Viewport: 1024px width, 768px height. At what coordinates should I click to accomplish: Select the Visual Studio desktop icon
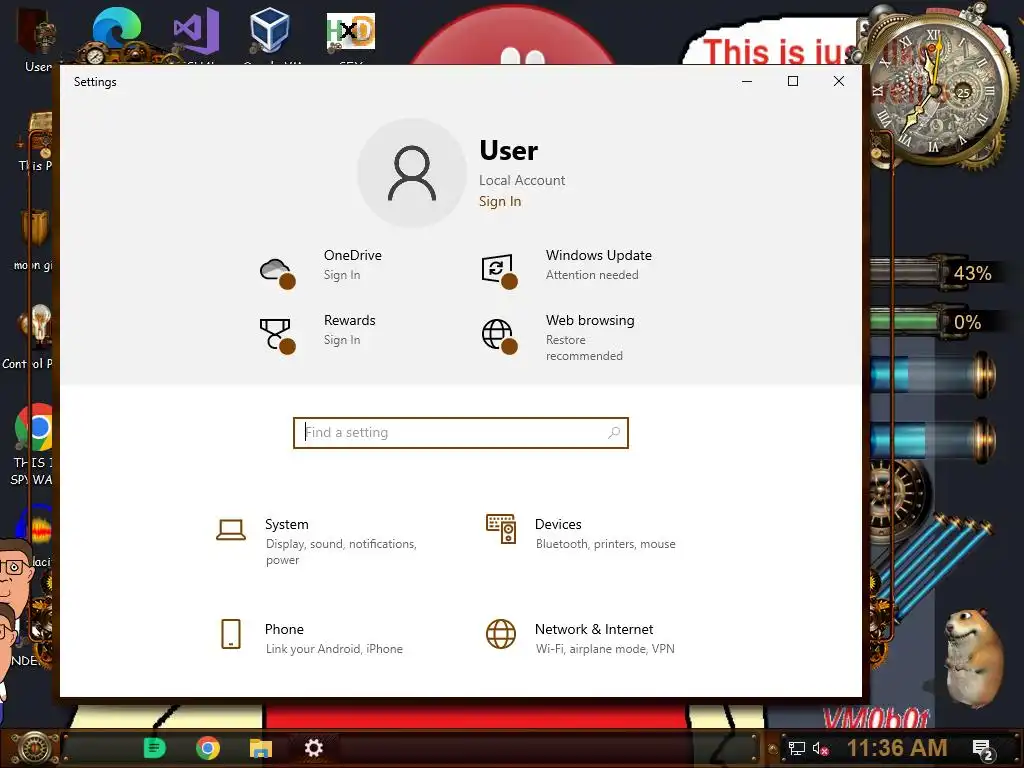click(x=195, y=31)
